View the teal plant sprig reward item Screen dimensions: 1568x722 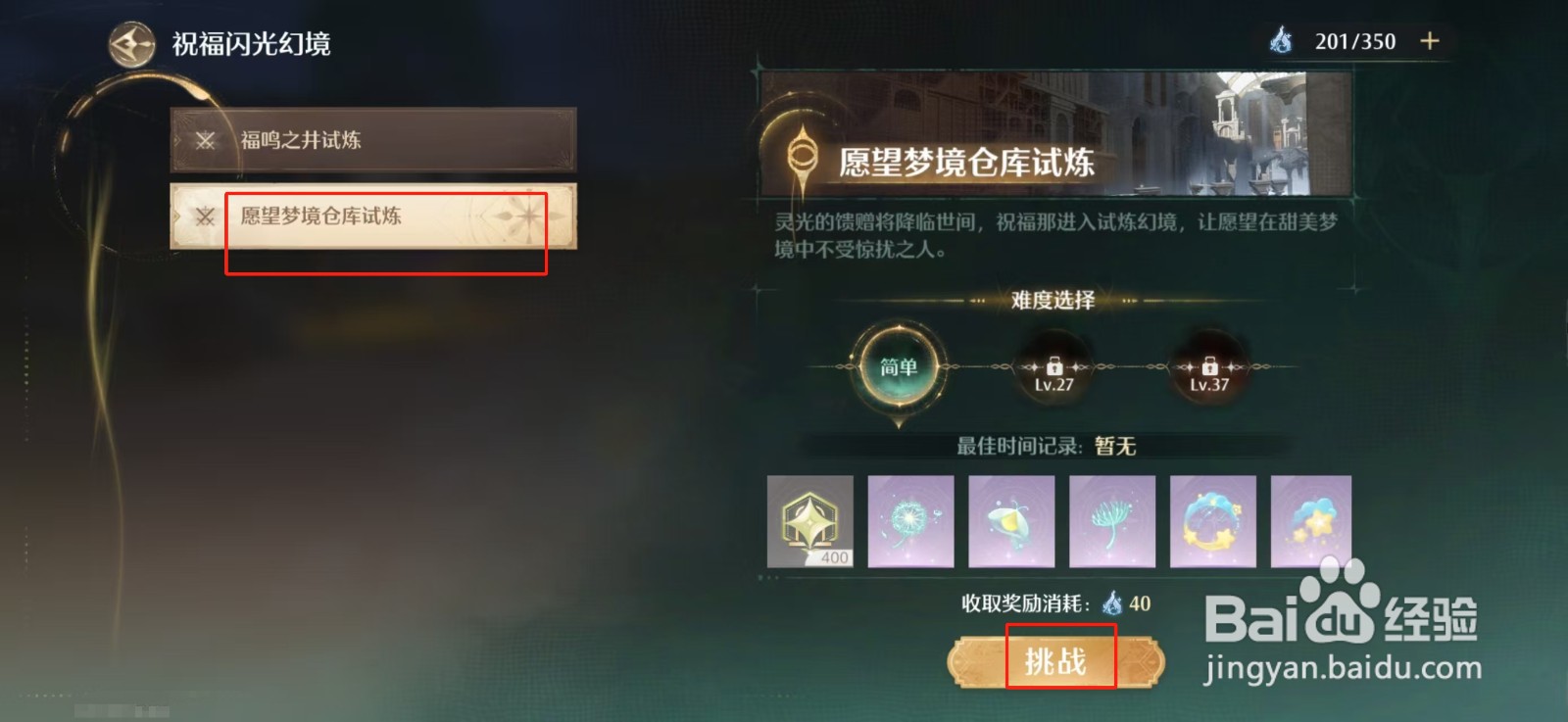click(x=1112, y=521)
